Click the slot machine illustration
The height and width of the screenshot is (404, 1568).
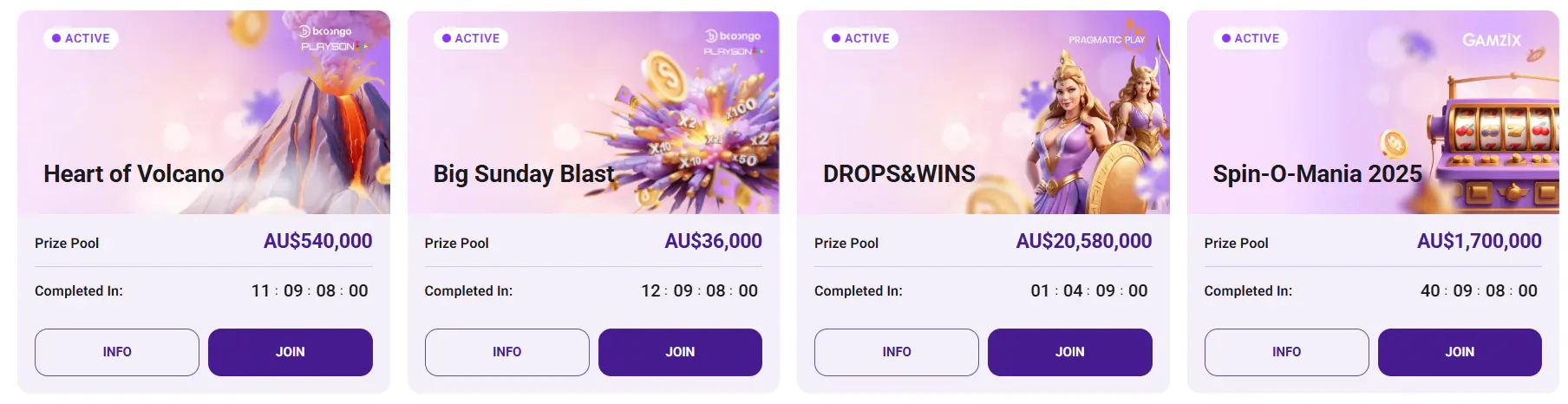point(1496,143)
